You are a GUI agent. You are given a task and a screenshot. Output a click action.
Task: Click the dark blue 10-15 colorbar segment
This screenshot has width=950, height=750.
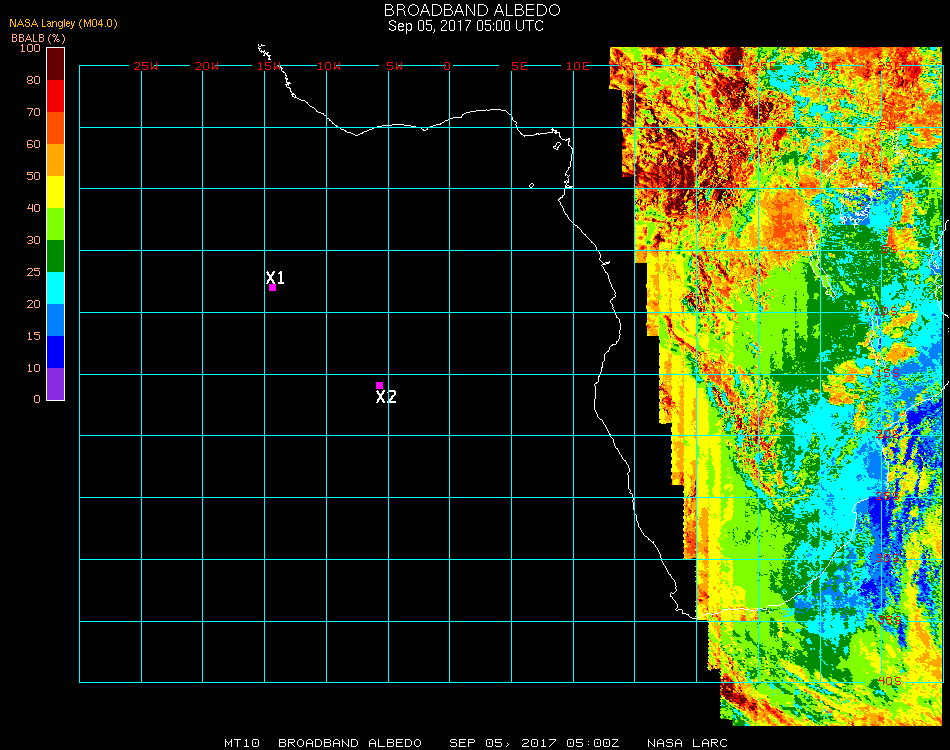tap(56, 352)
